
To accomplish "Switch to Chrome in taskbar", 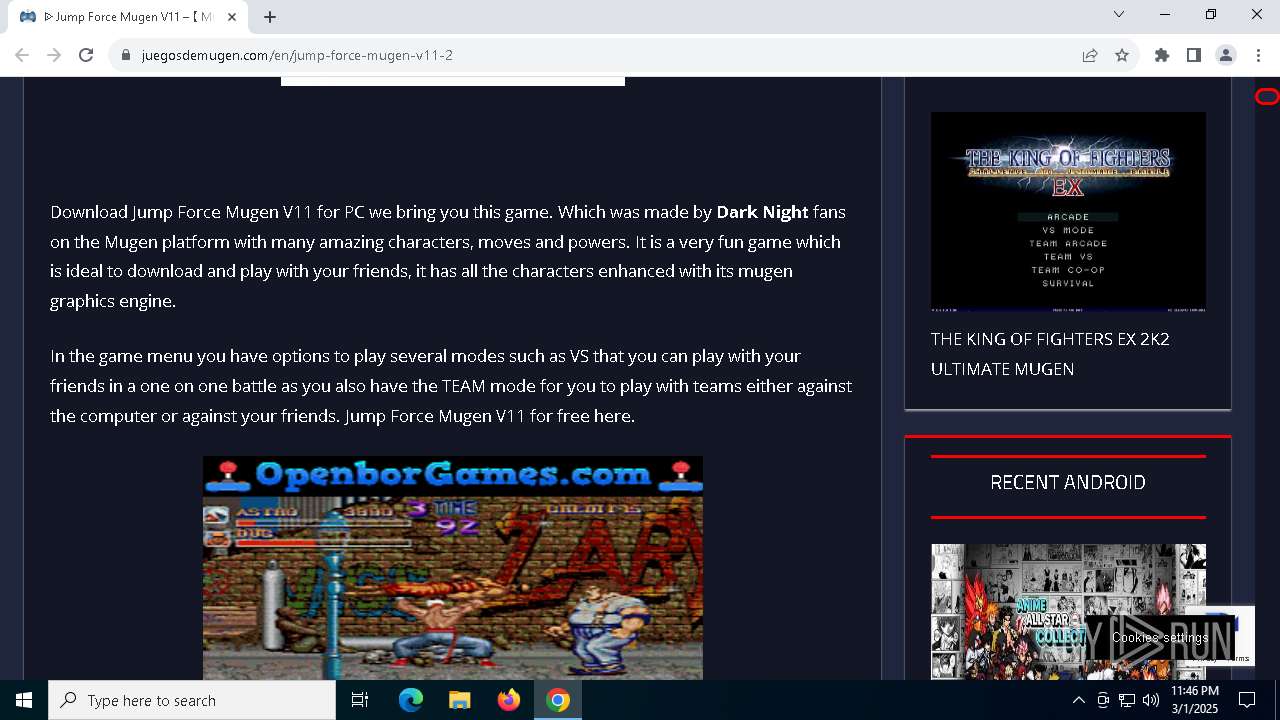I will (x=558, y=700).
